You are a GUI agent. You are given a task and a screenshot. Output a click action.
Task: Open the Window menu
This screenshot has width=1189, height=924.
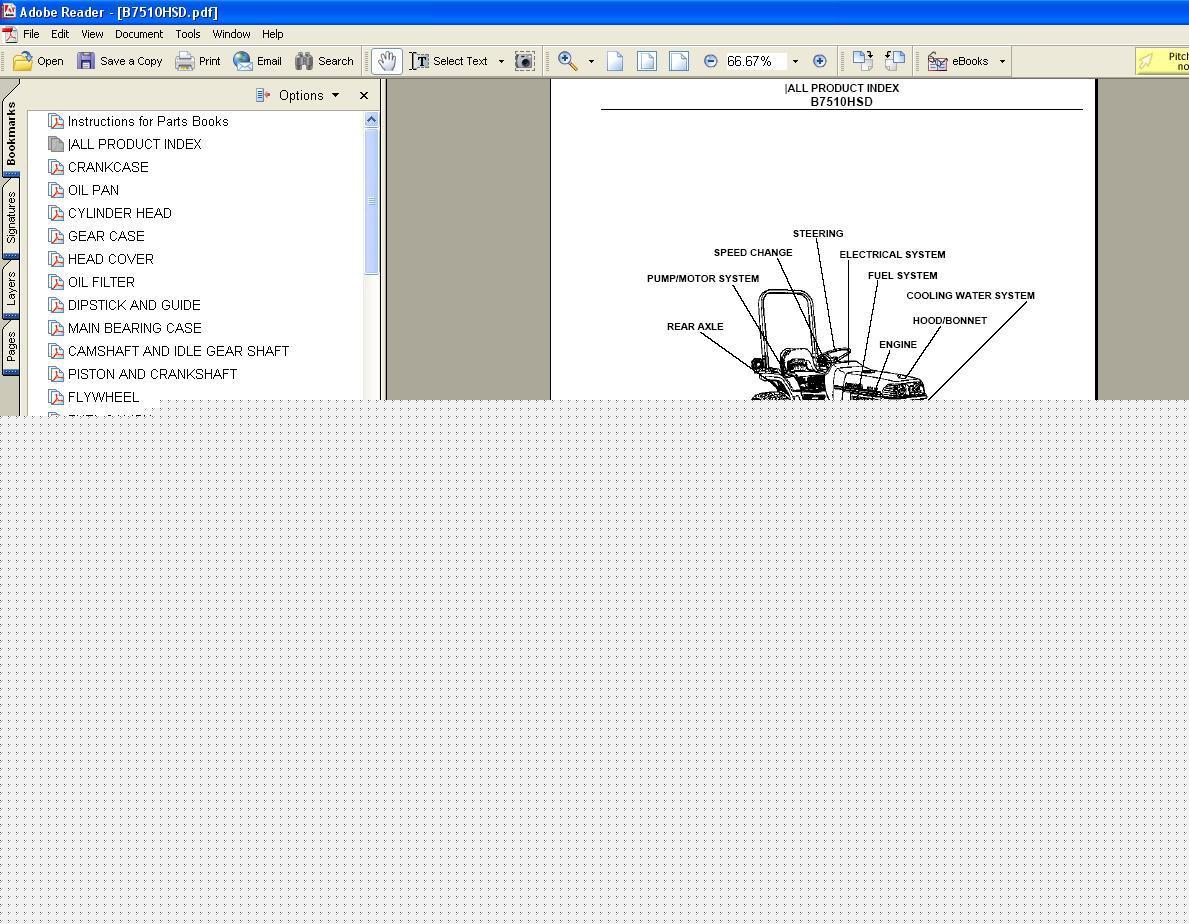(x=231, y=34)
